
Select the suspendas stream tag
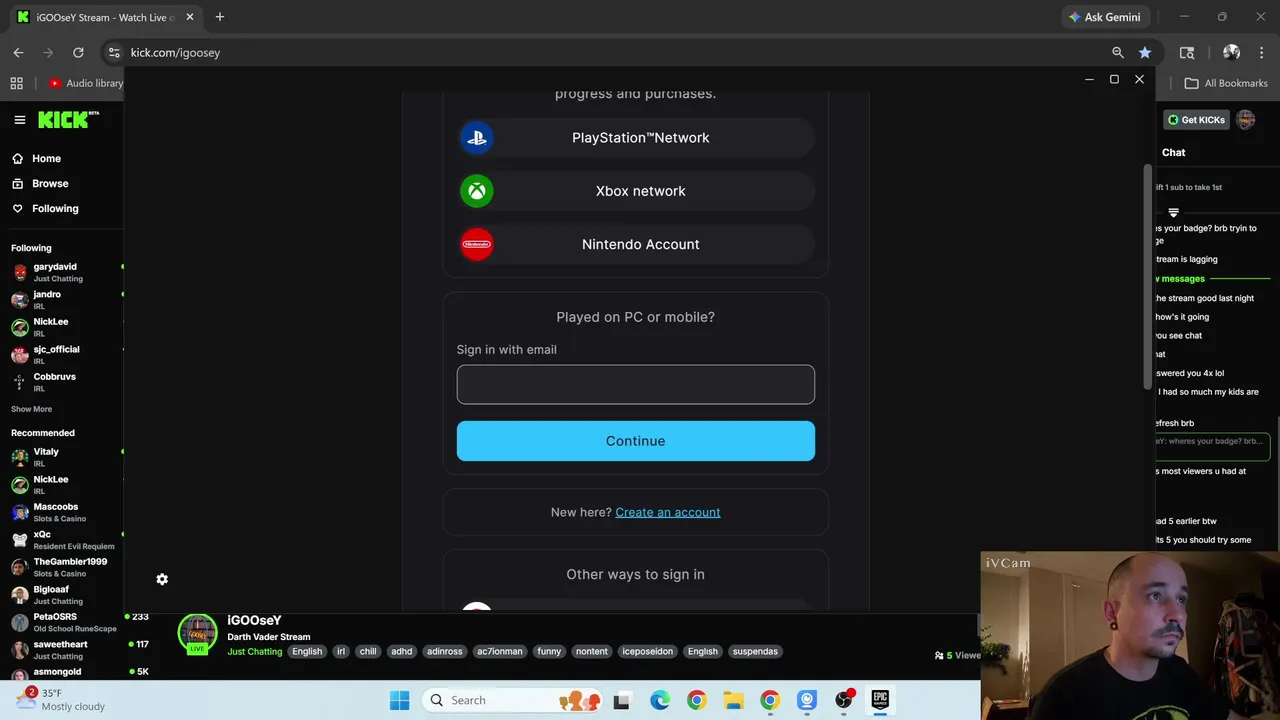point(755,651)
